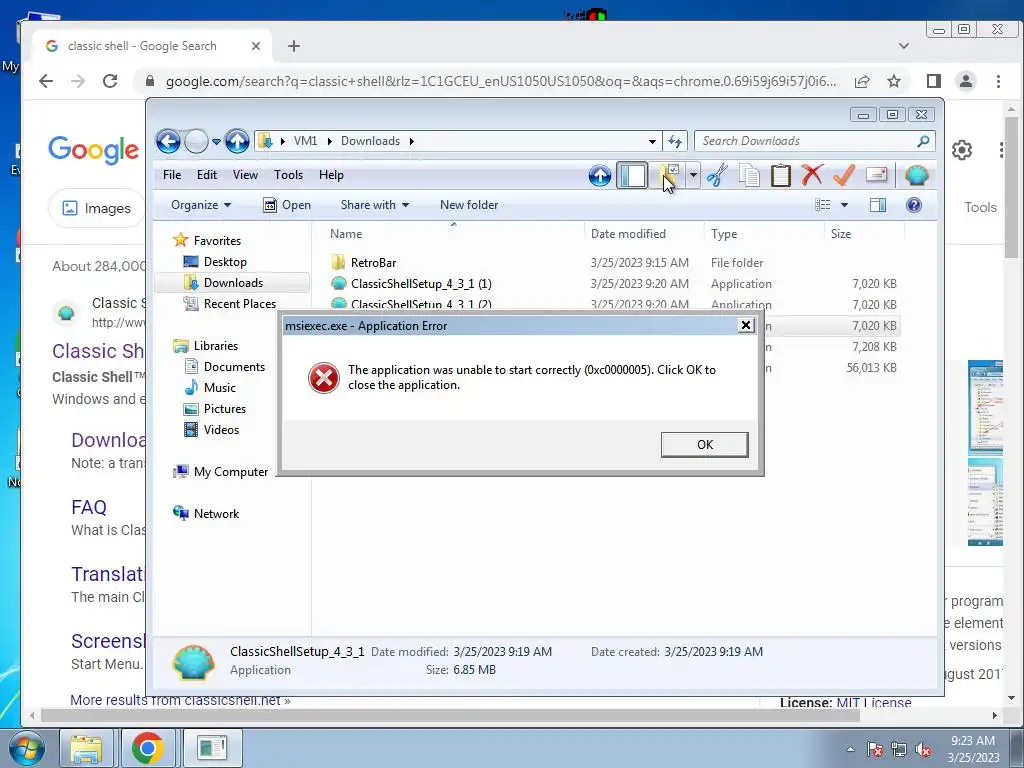This screenshot has height=768, width=1024.
Task: Click the network tray icon
Action: (x=899, y=749)
